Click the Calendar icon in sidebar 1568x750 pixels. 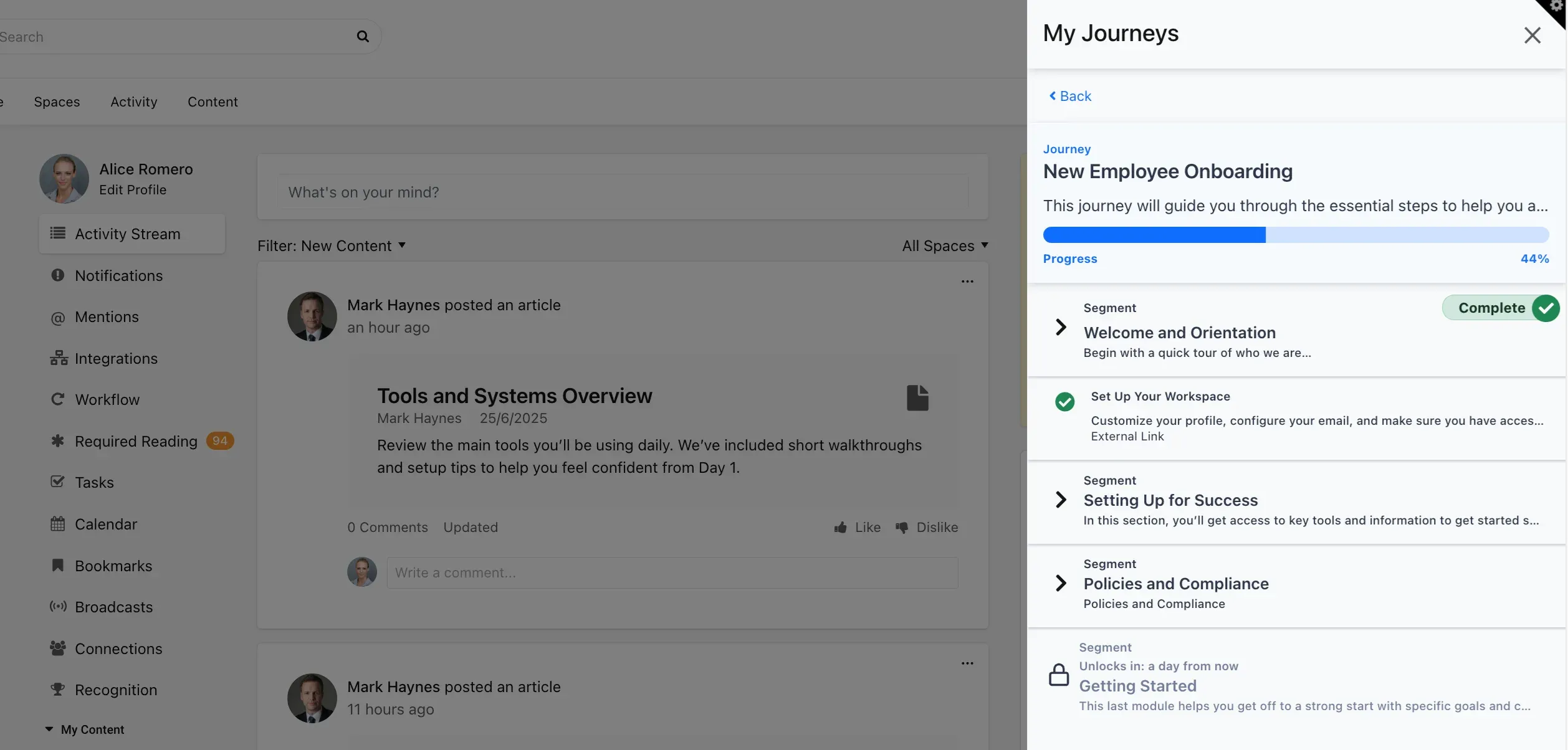pyautogui.click(x=57, y=523)
